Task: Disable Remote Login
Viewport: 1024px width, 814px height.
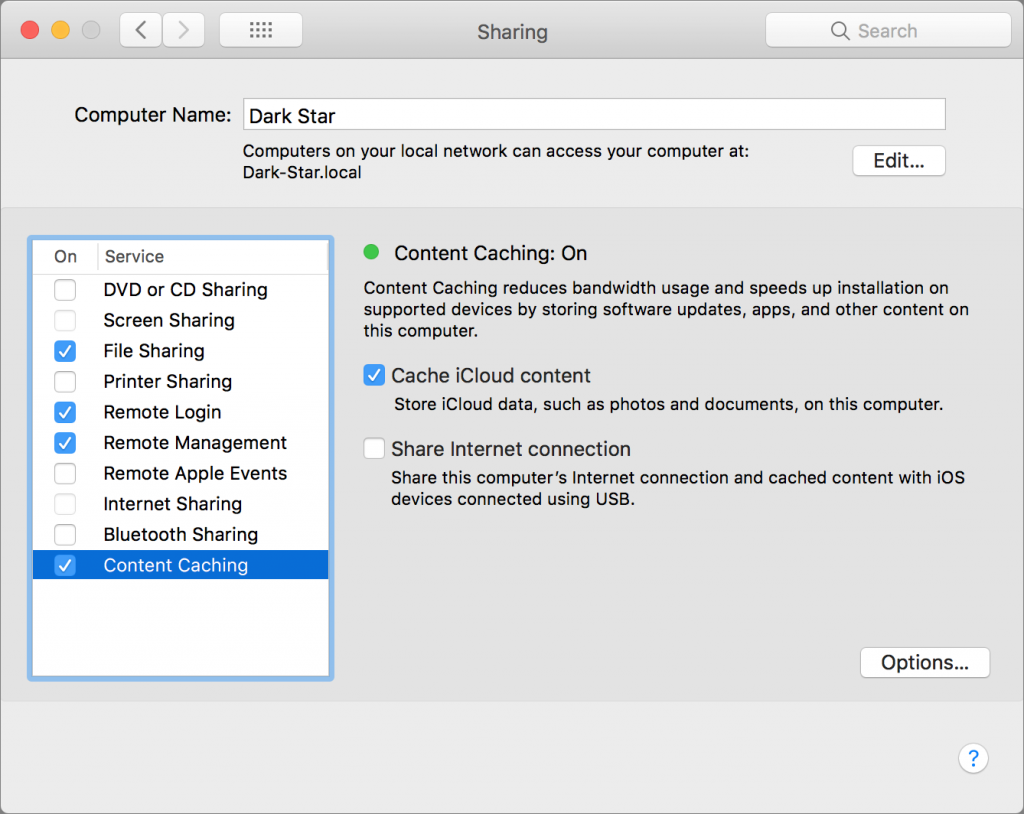Action: (x=65, y=412)
